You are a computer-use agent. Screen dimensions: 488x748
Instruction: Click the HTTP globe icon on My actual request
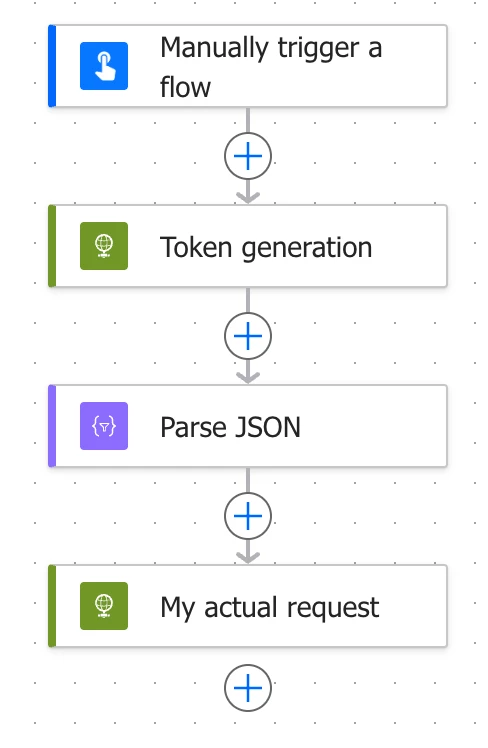tap(104, 606)
